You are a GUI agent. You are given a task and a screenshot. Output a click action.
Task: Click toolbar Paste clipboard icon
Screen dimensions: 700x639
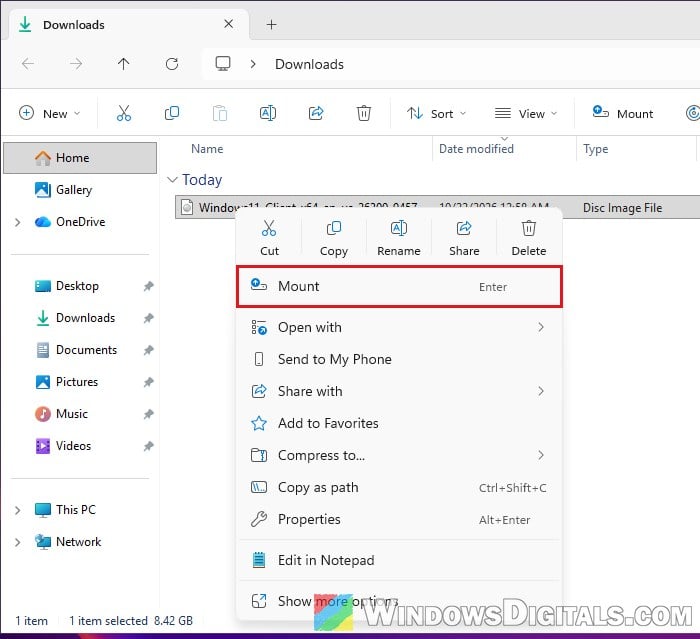[x=220, y=113]
